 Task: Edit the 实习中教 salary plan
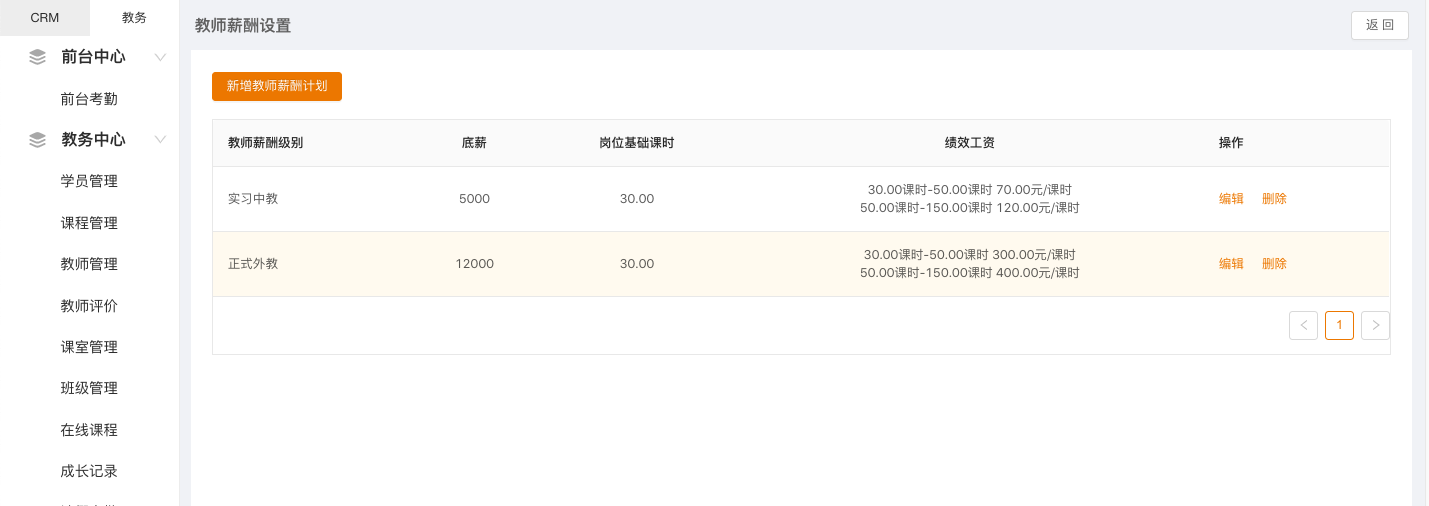[x=1231, y=199]
